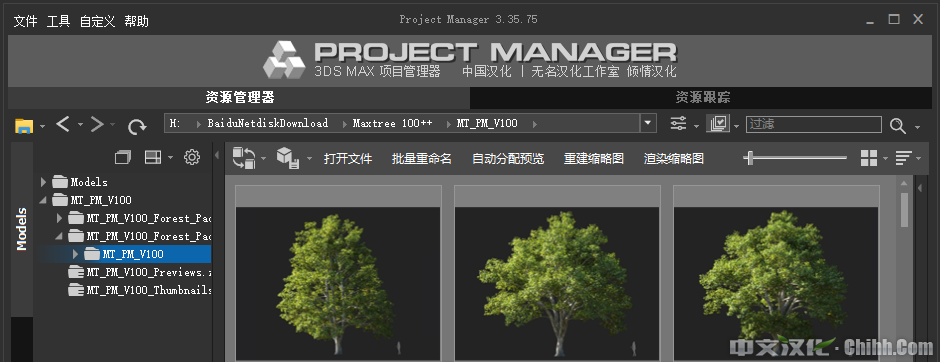Open forward history dropdown arrow
This screenshot has height=362, width=940.
[x=113, y=125]
